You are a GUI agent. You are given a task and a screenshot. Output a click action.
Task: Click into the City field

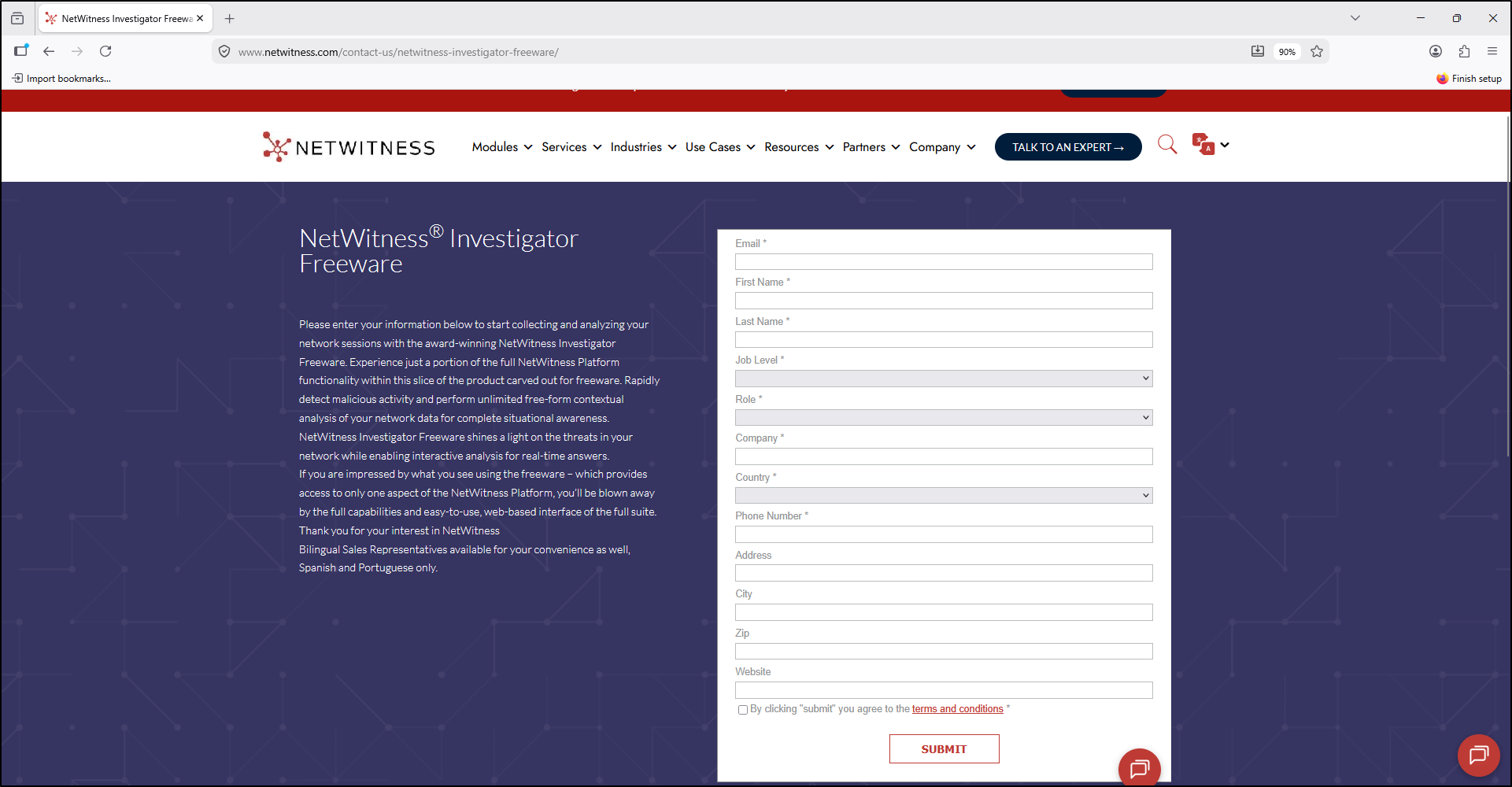(x=944, y=612)
